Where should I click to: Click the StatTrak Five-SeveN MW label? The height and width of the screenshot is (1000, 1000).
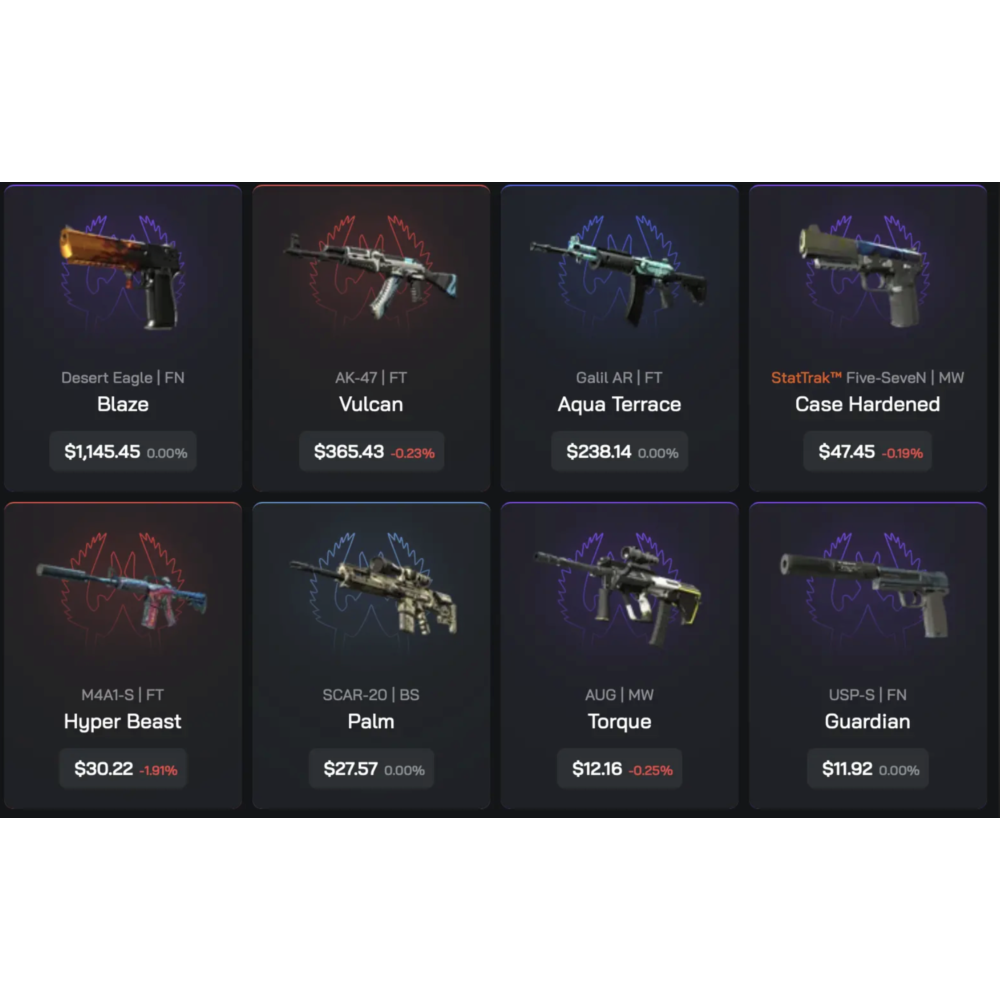tap(867, 378)
